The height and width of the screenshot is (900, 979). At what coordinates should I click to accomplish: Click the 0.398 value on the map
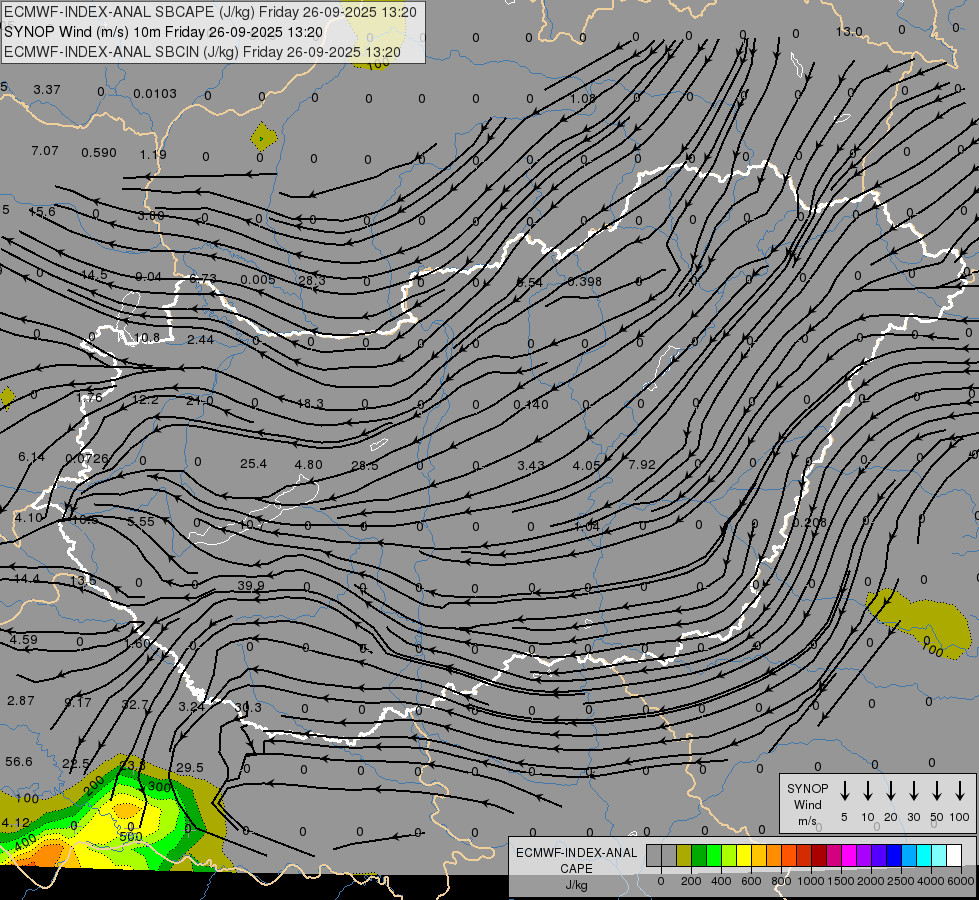[x=584, y=282]
